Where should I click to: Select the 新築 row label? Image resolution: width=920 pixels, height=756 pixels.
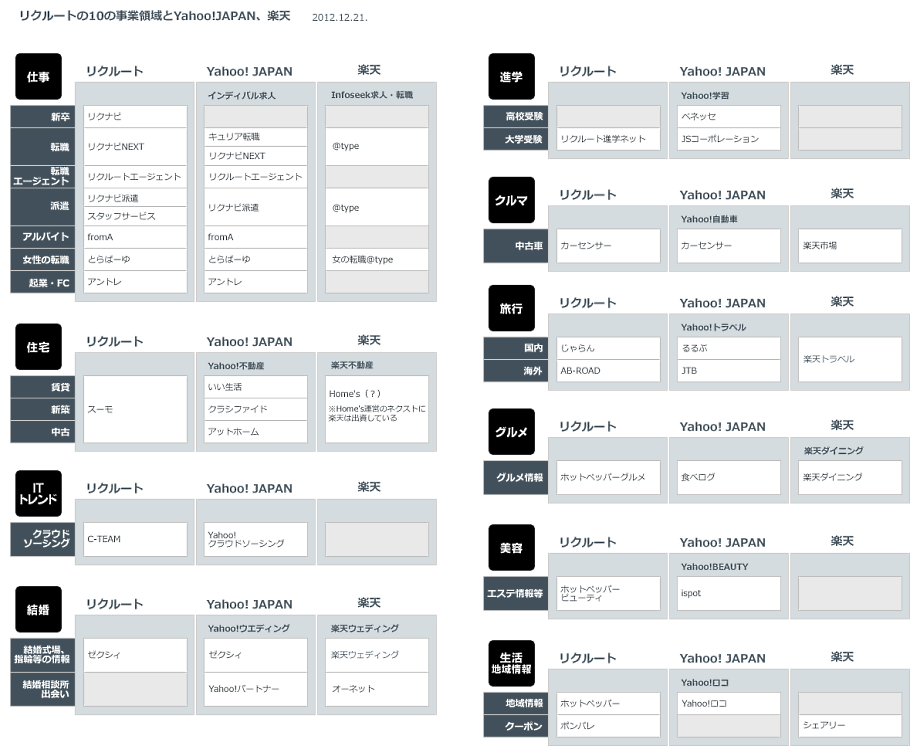tap(43, 409)
